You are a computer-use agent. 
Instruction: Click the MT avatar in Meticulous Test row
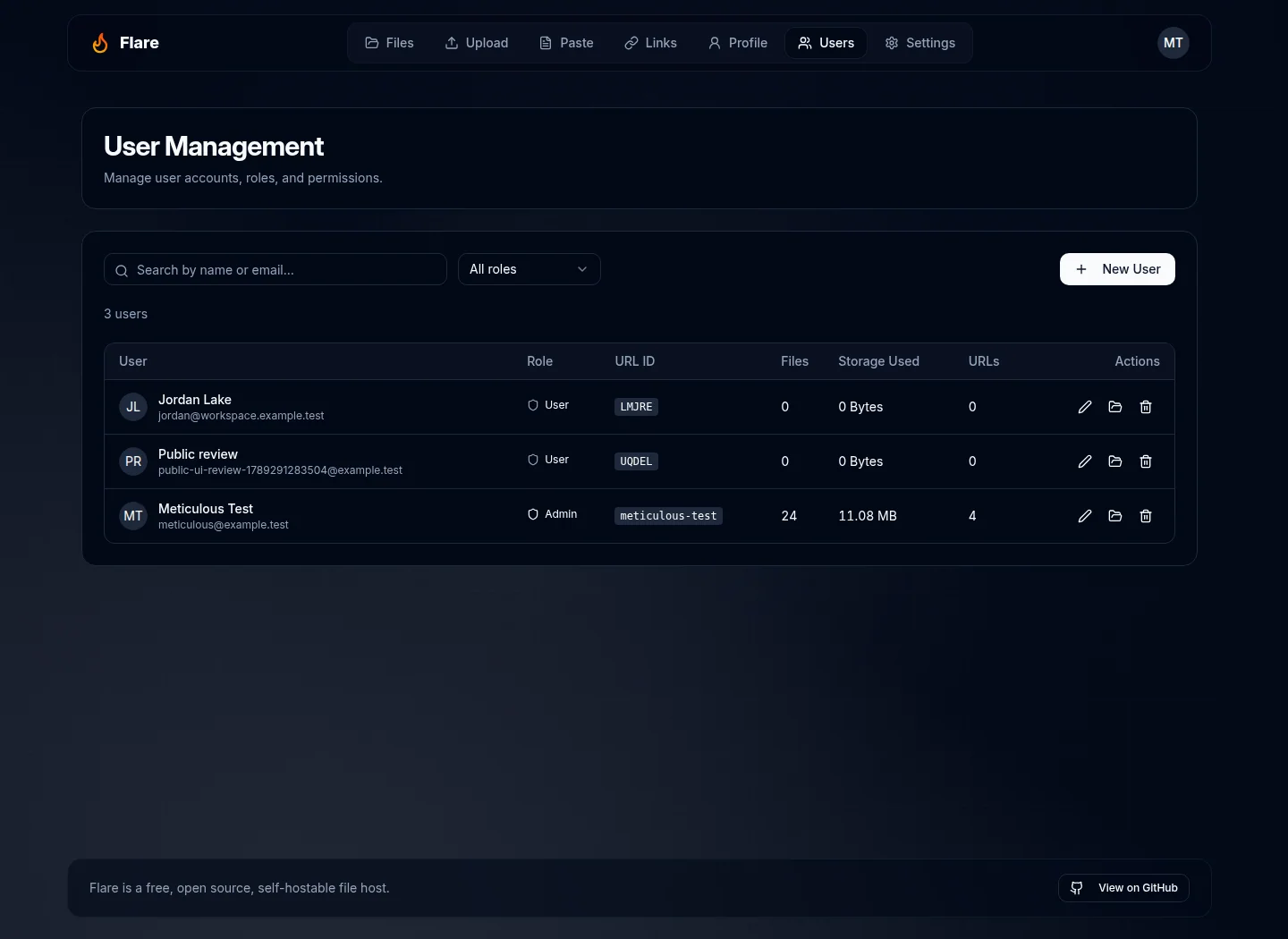133,516
